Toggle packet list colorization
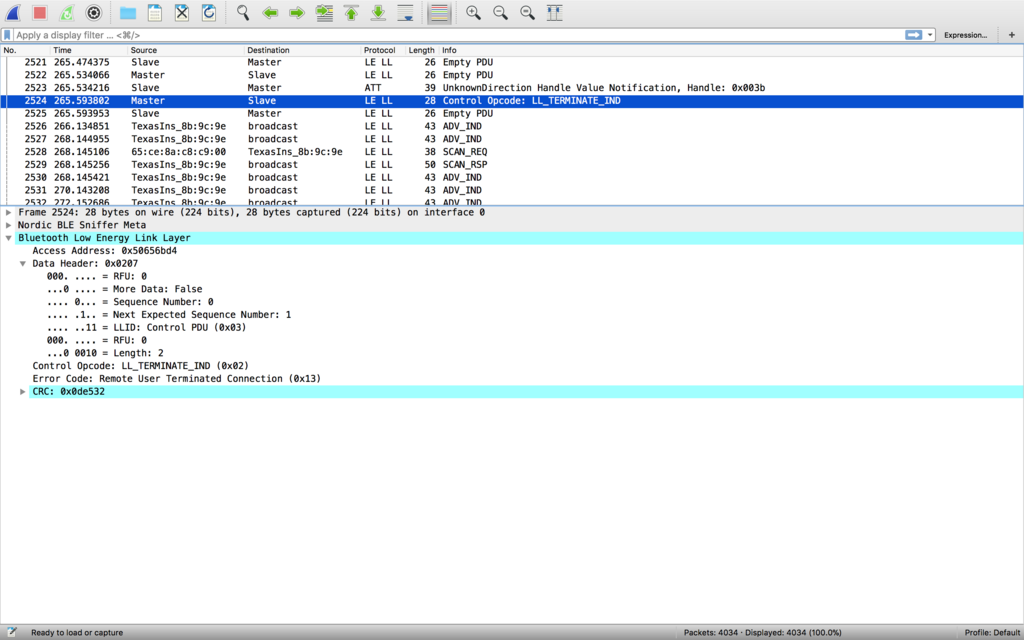Viewport: 1024px width, 640px height. (440, 12)
